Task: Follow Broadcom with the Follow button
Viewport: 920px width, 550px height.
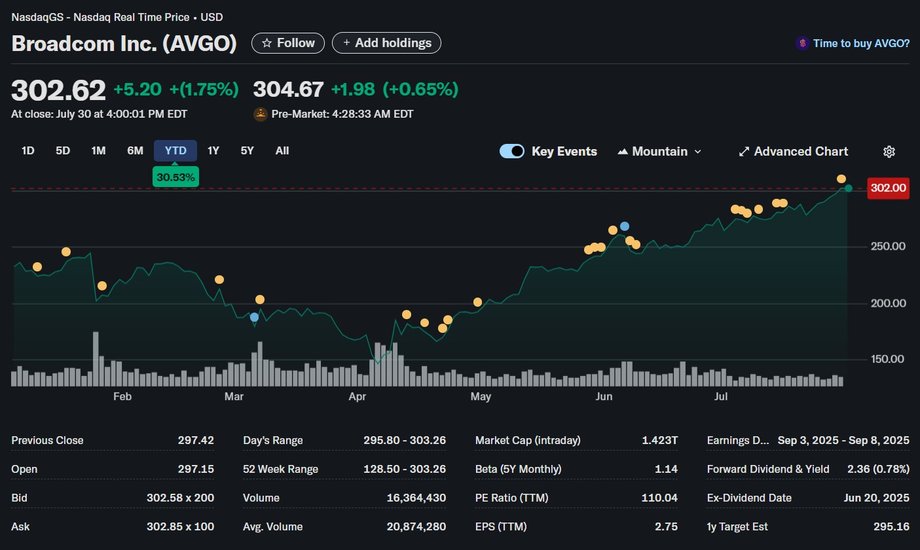Action: [x=288, y=43]
